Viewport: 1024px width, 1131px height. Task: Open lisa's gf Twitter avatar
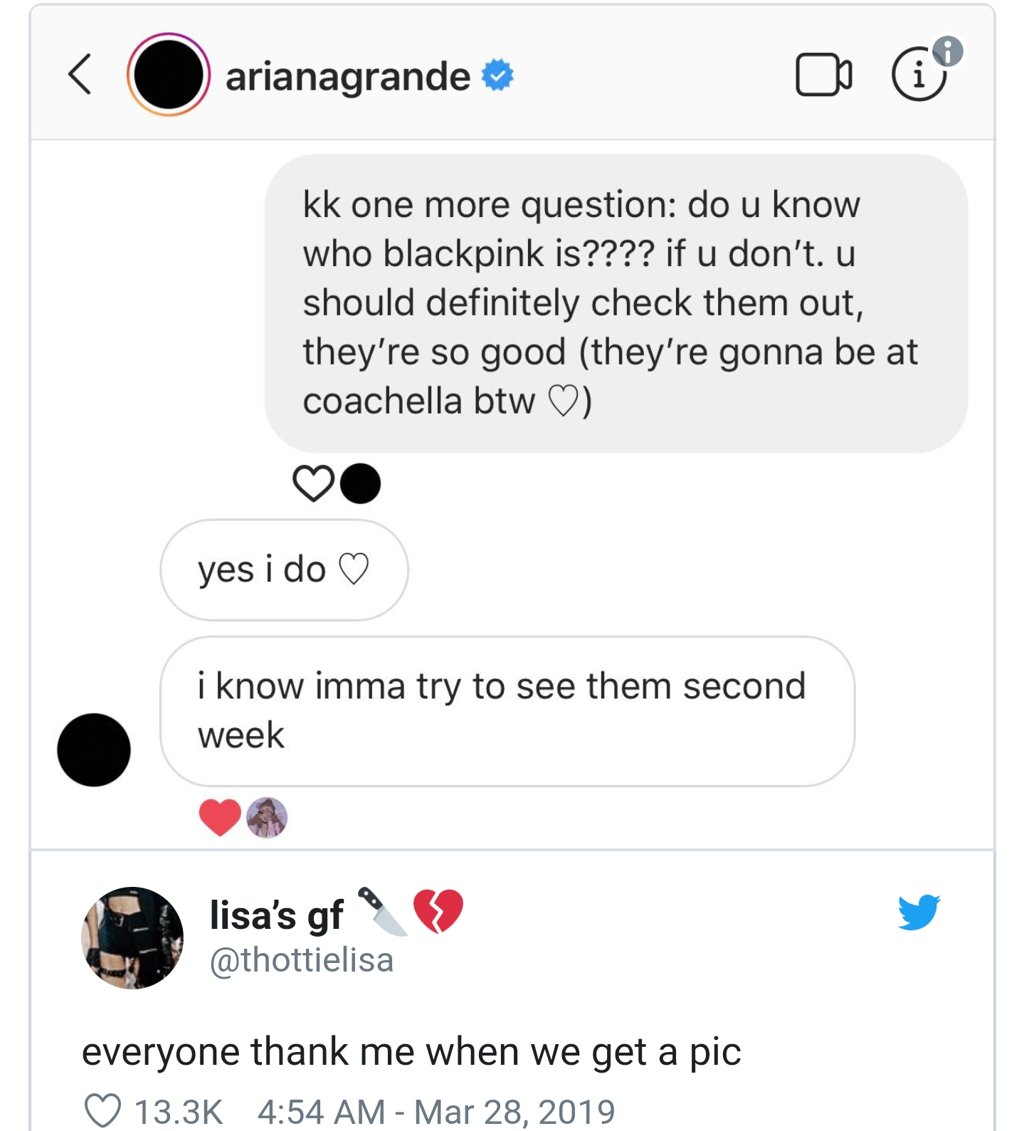click(x=132, y=937)
